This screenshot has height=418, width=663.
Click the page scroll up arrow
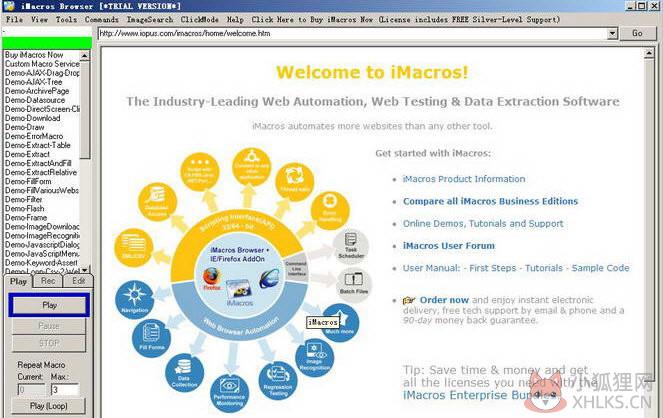point(649,53)
